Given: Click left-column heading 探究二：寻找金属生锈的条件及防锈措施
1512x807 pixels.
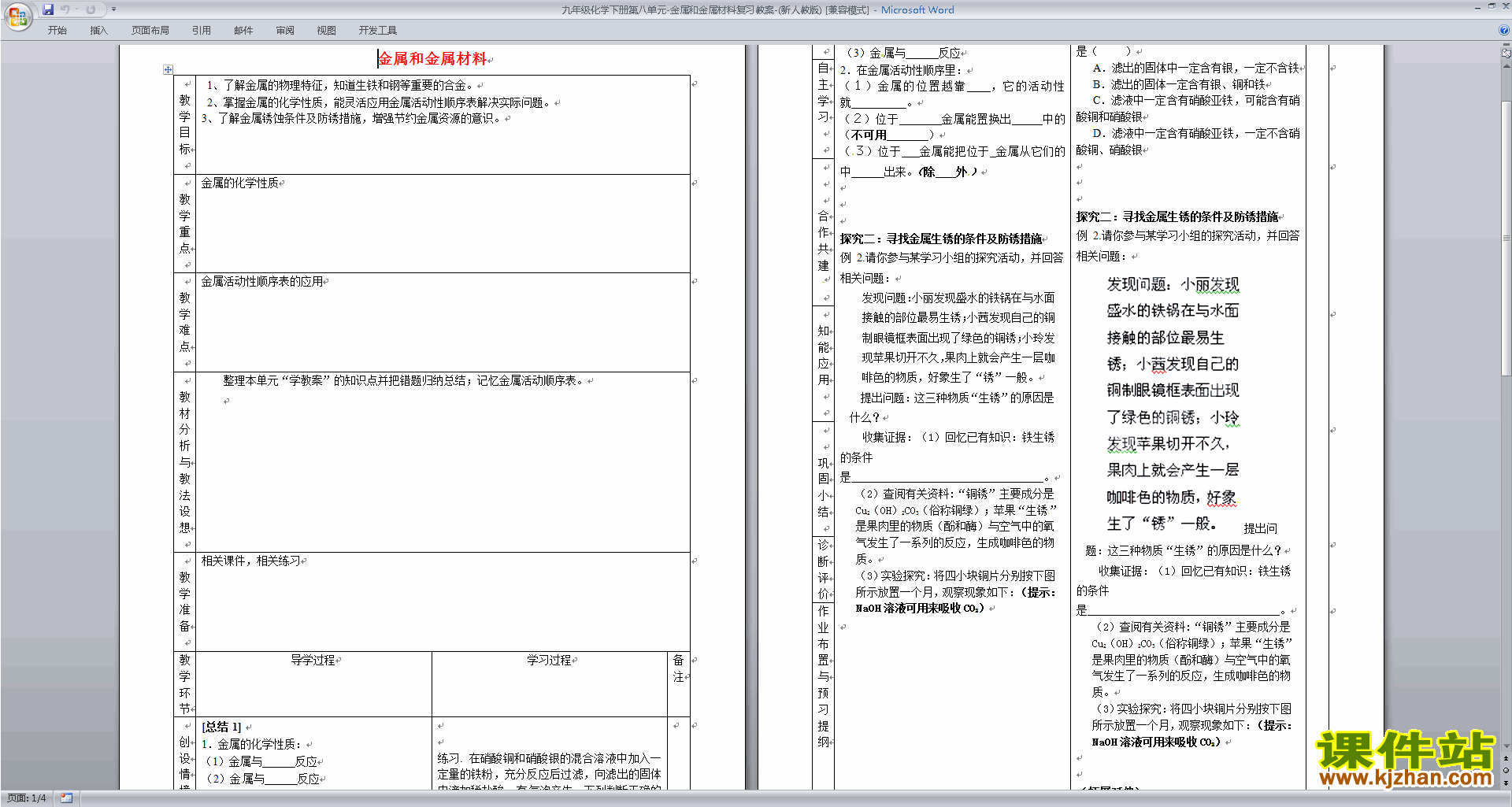Looking at the screenshot, I should coord(940,238).
